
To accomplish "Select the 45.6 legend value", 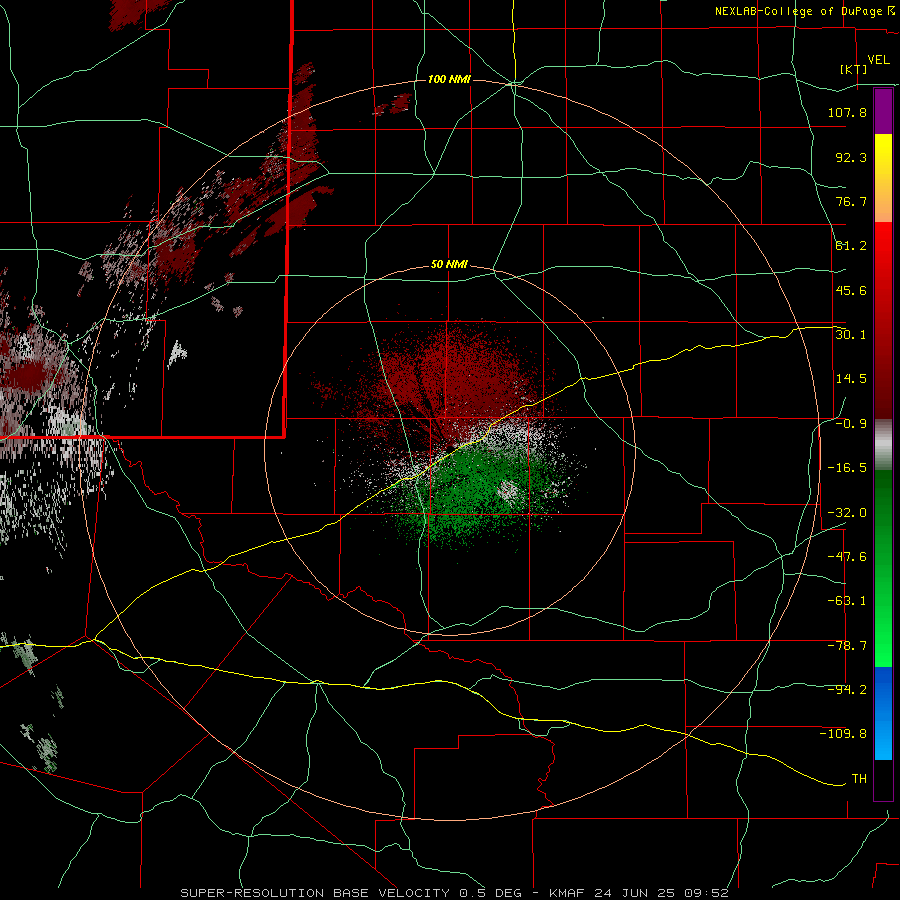I will pyautogui.click(x=851, y=290).
